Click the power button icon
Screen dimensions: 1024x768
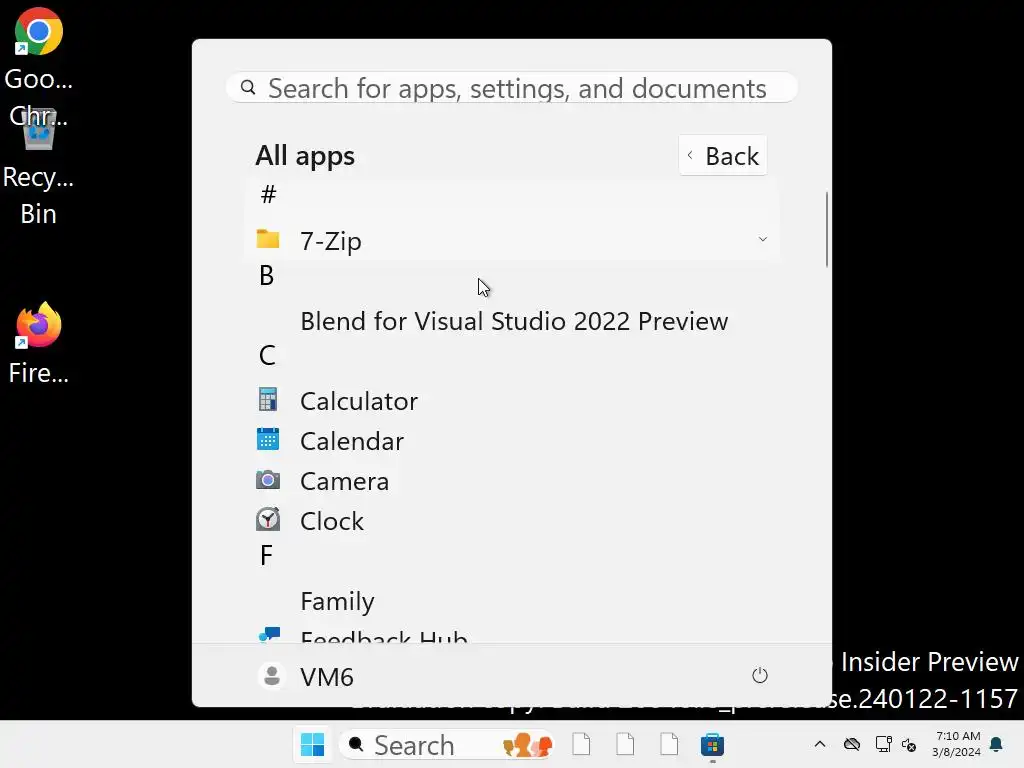click(x=760, y=676)
